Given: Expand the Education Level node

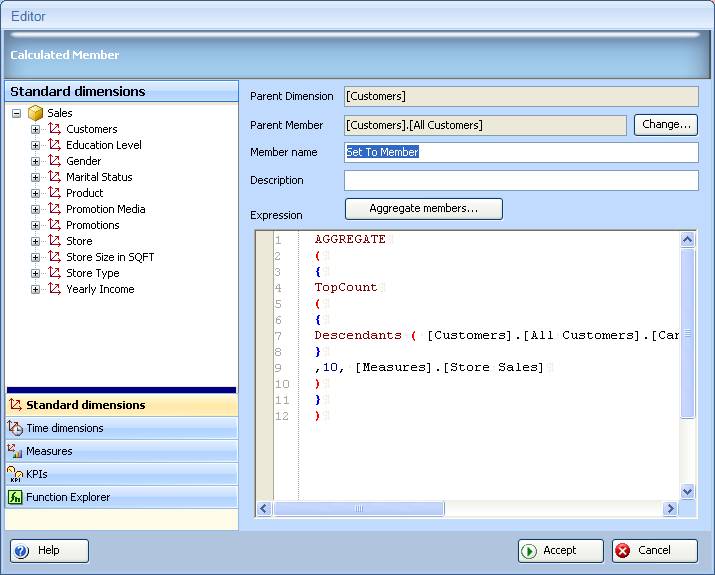Looking at the screenshot, I should (x=35, y=145).
